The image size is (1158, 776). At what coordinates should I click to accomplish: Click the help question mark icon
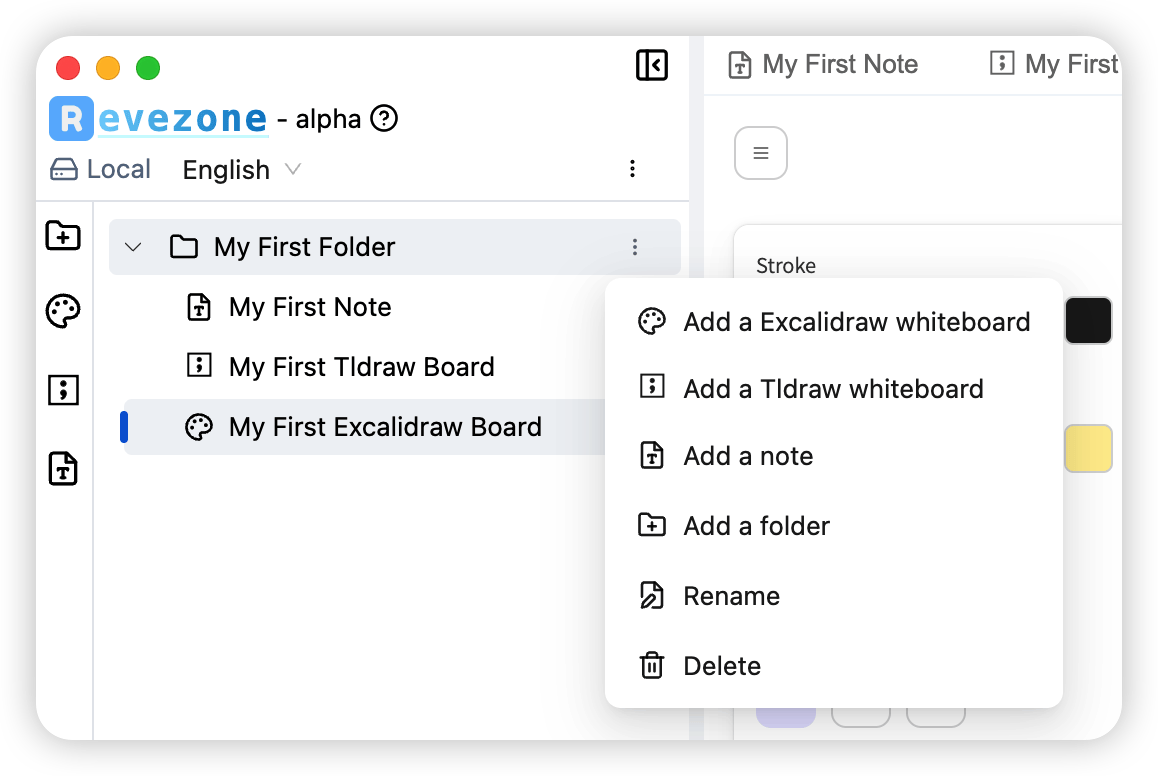point(384,119)
